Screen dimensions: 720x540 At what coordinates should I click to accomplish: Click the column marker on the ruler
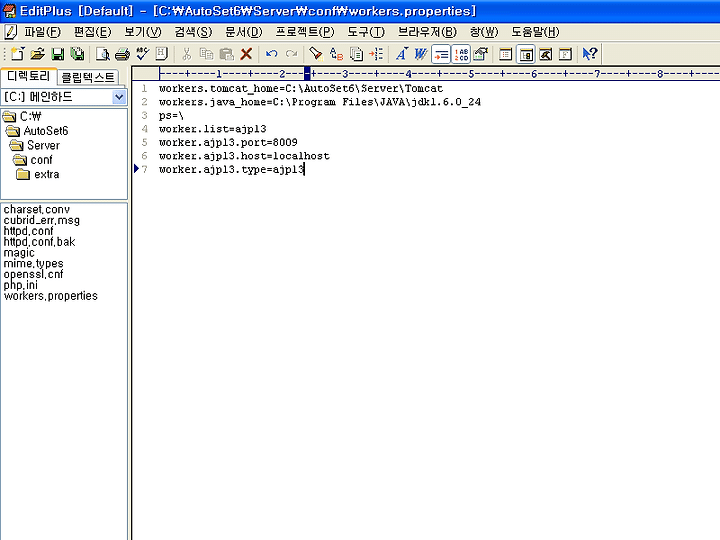307,73
